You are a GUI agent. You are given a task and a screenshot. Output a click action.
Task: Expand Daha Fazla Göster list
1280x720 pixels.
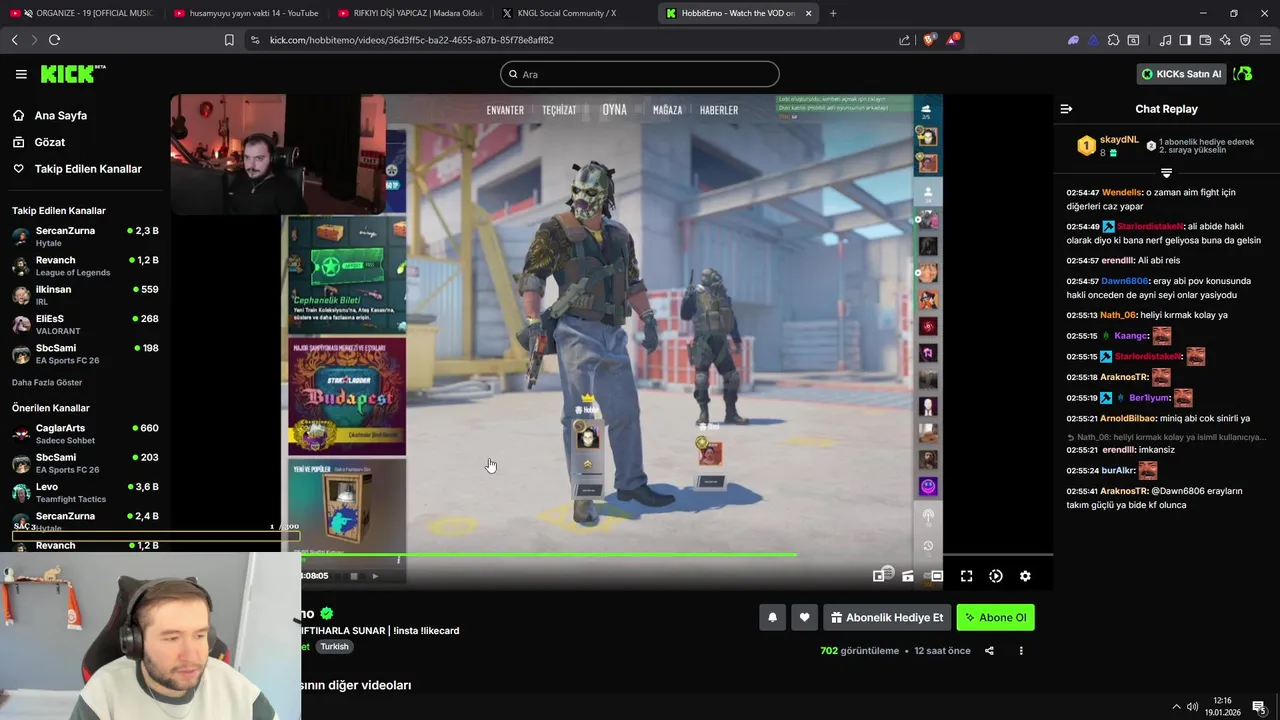click(x=47, y=383)
